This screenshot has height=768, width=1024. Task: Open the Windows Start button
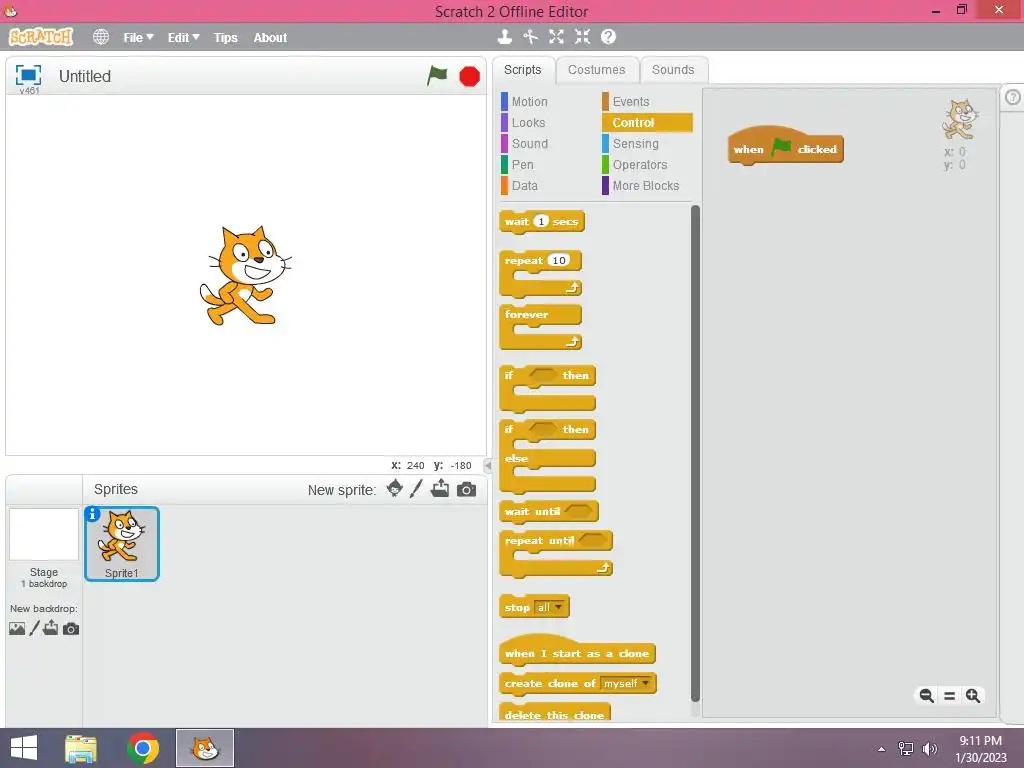pos(24,748)
